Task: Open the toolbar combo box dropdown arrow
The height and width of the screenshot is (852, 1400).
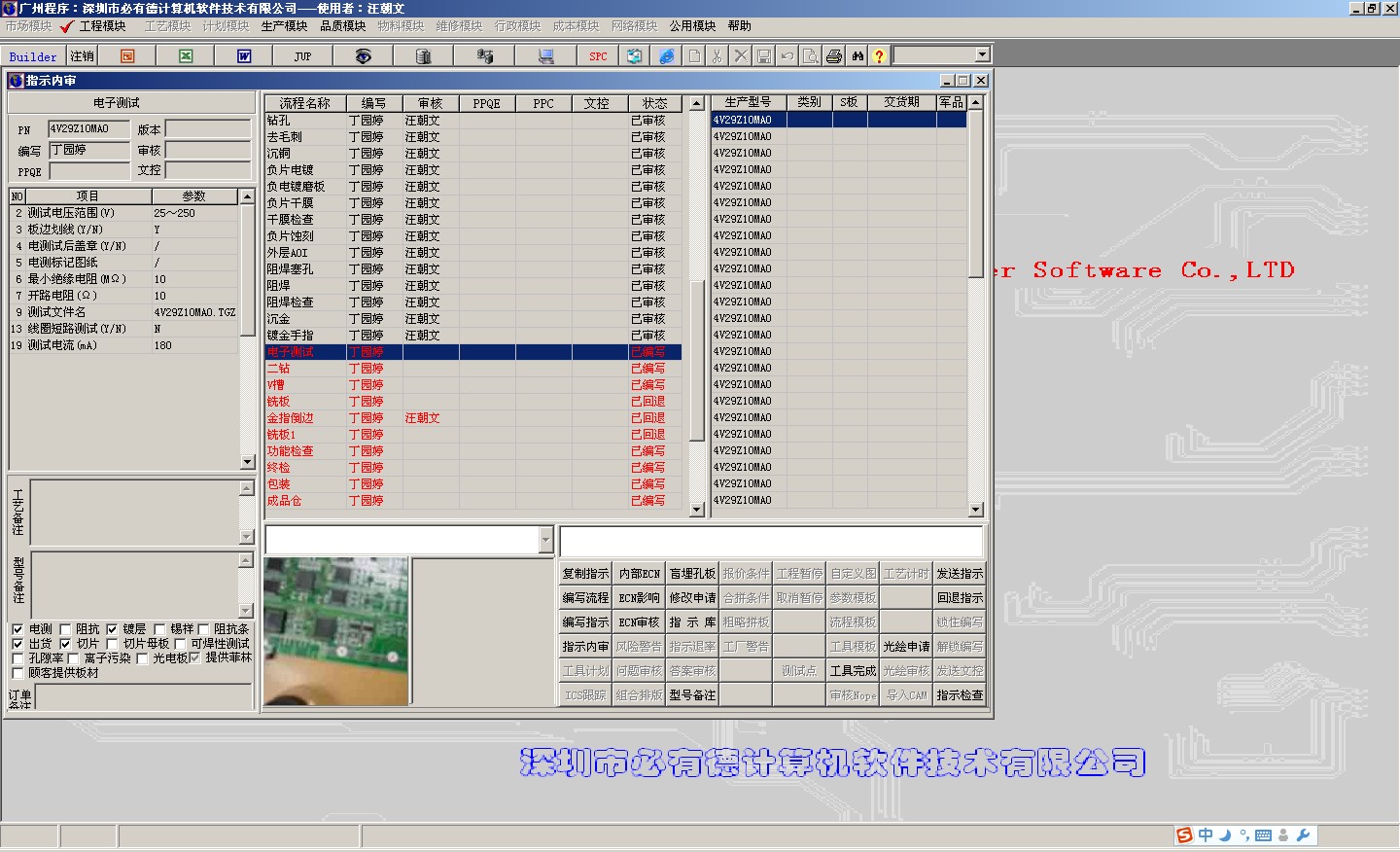Action: click(x=982, y=55)
